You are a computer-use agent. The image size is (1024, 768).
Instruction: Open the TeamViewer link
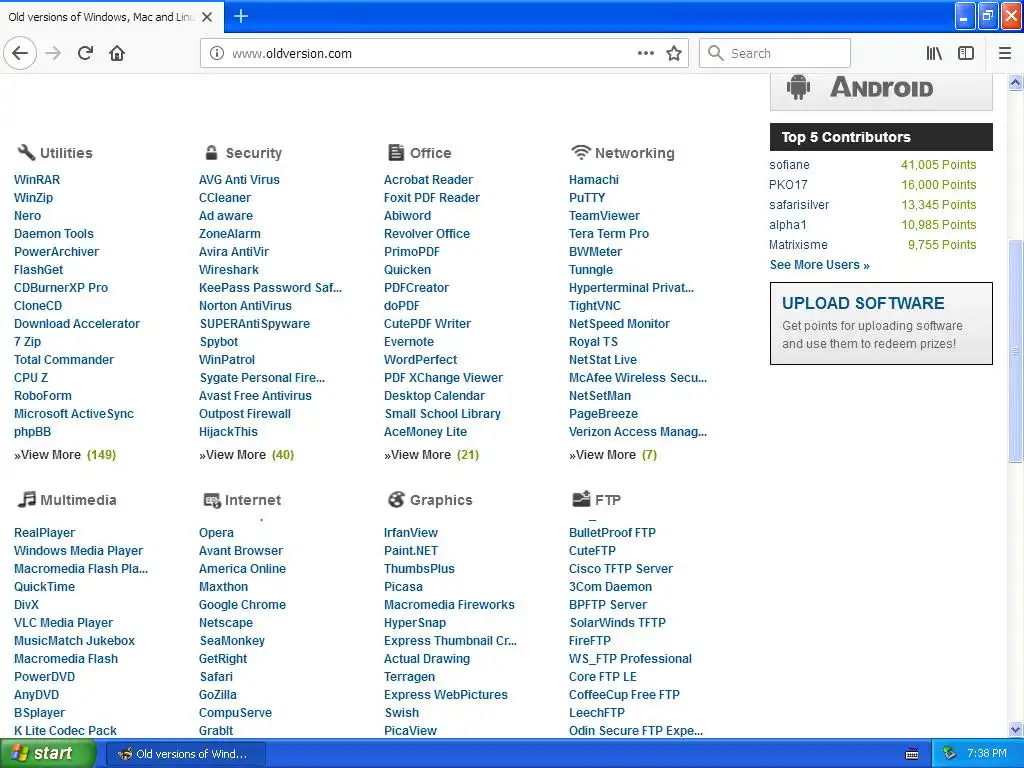[x=604, y=216]
